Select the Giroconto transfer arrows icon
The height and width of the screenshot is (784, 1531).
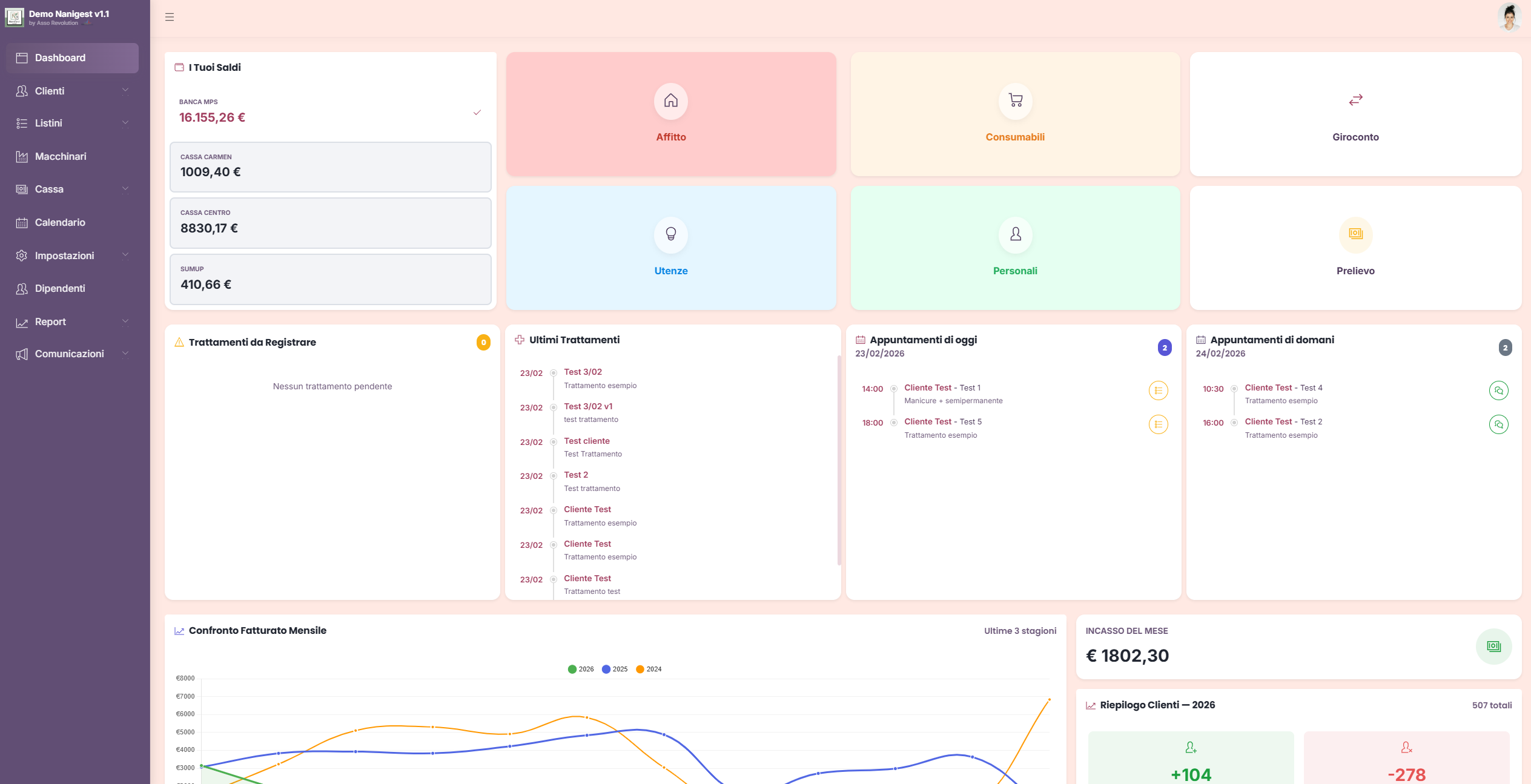click(1355, 100)
